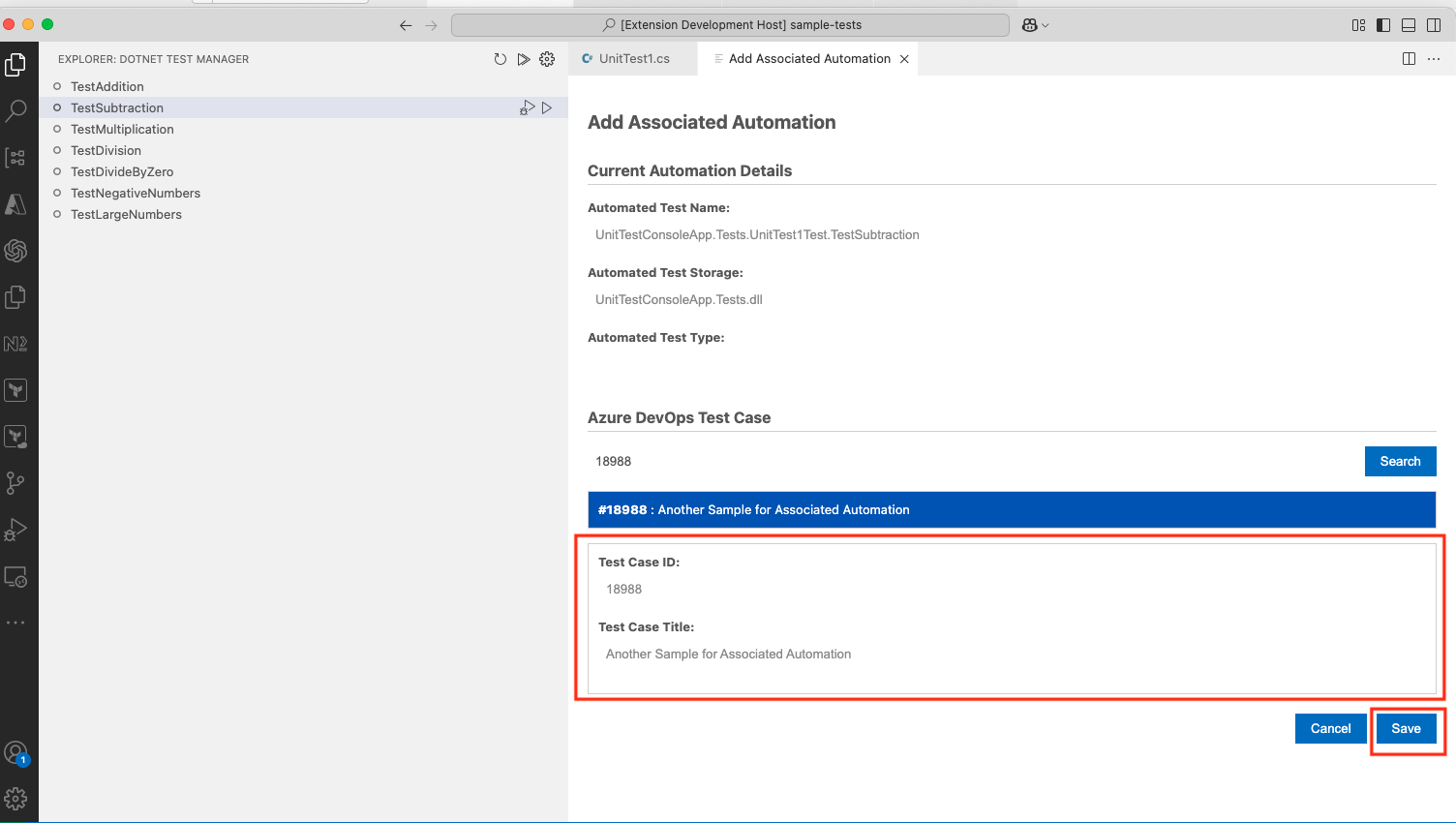
Task: Open Run and Debug view
Action: pos(15,530)
